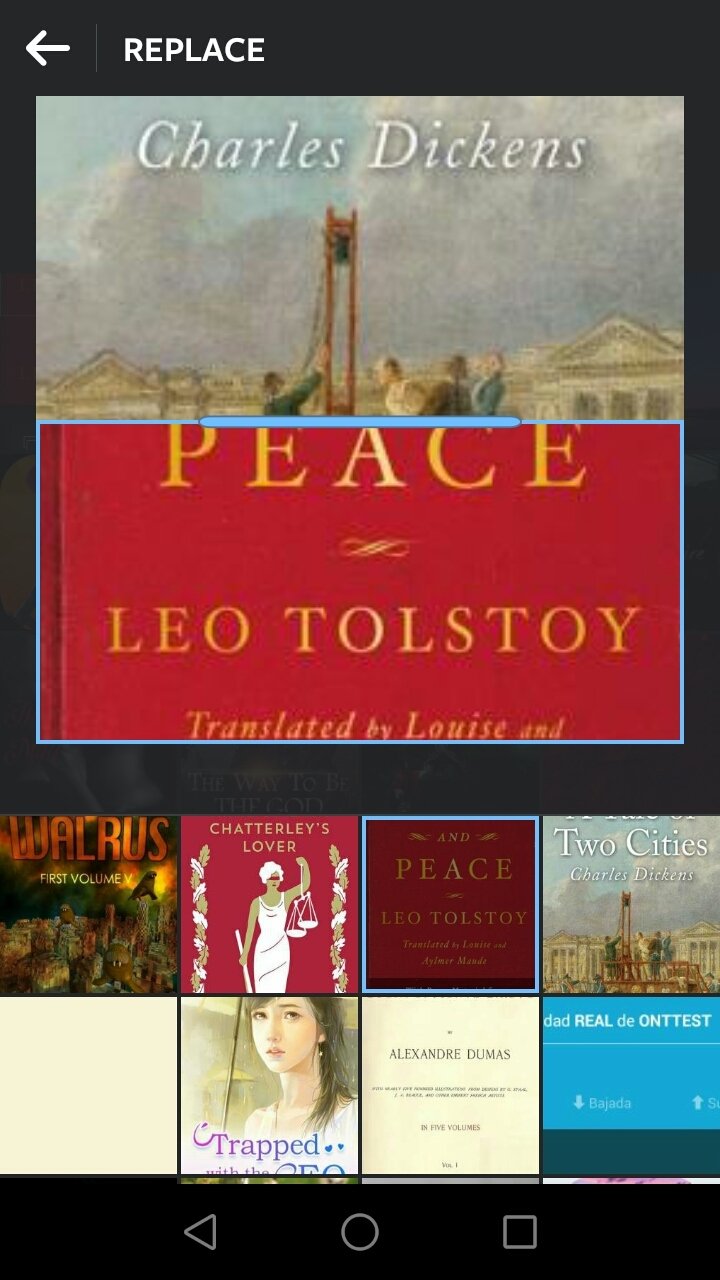This screenshot has width=720, height=1280.
Task: Pick the Tale of Two Cities thumbnail
Action: click(631, 904)
